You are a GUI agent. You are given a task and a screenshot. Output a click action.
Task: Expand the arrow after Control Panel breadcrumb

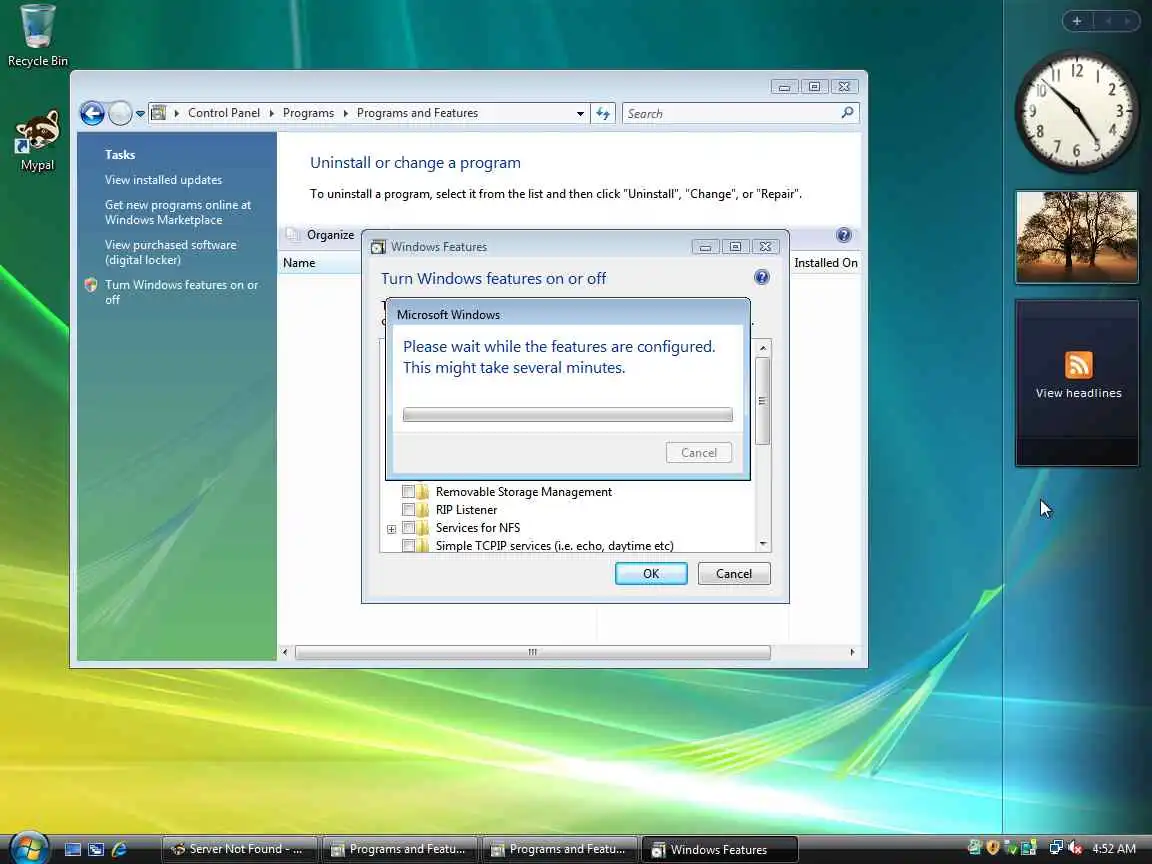(272, 113)
